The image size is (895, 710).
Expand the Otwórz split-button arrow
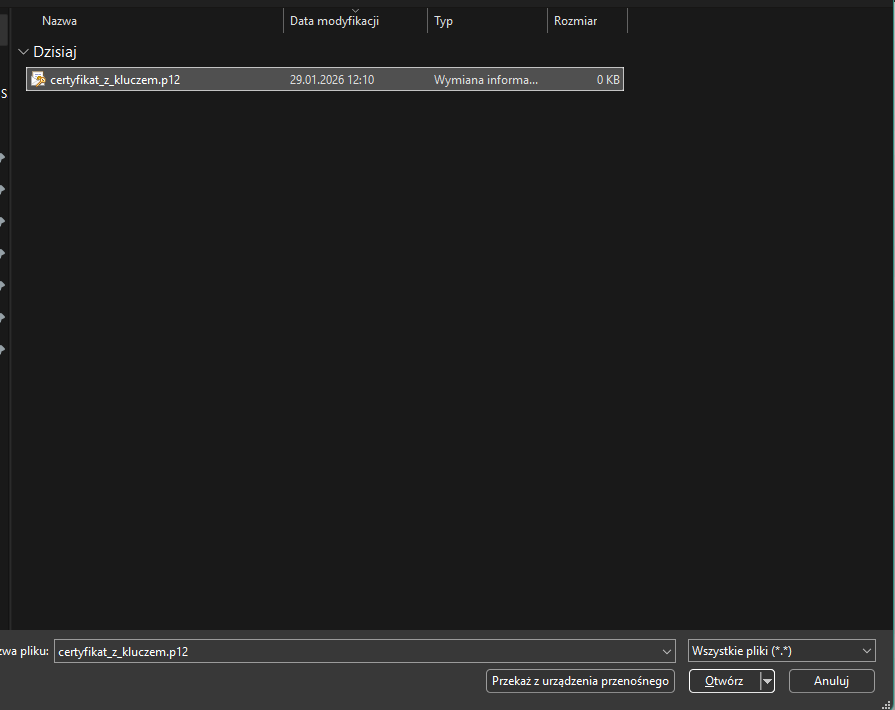click(x=767, y=681)
